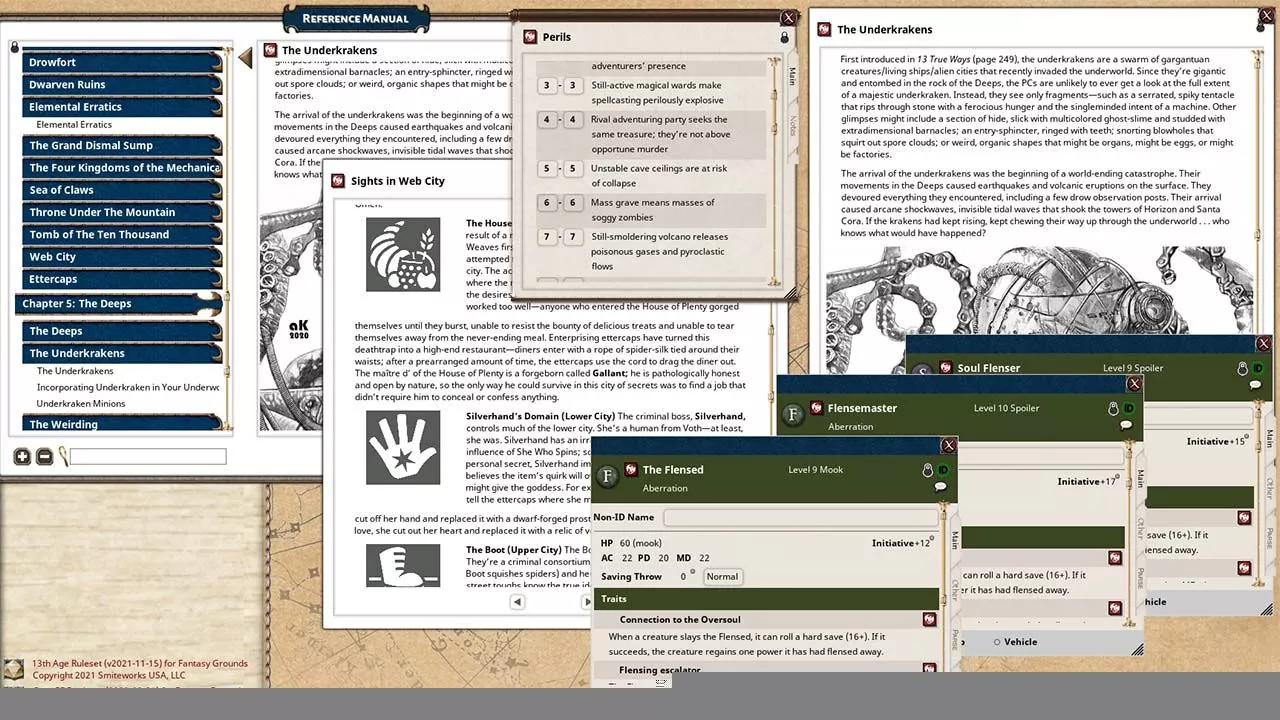Screen dimensions: 1280x720
Task: Click the Flensemaster chat bubble icon
Action: click(1126, 426)
